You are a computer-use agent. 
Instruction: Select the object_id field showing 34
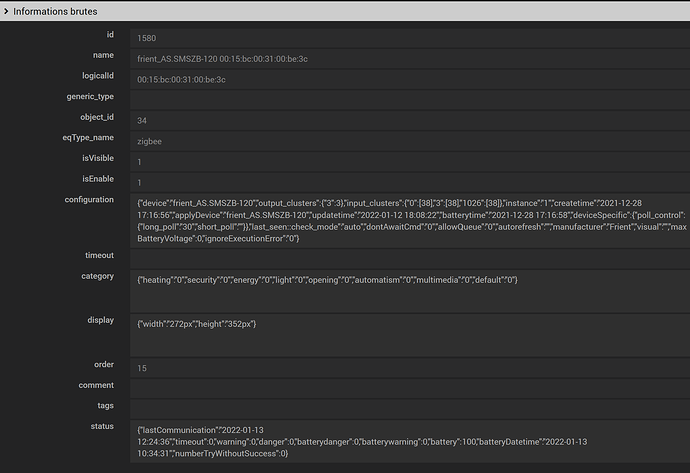pyautogui.click(x=410, y=121)
